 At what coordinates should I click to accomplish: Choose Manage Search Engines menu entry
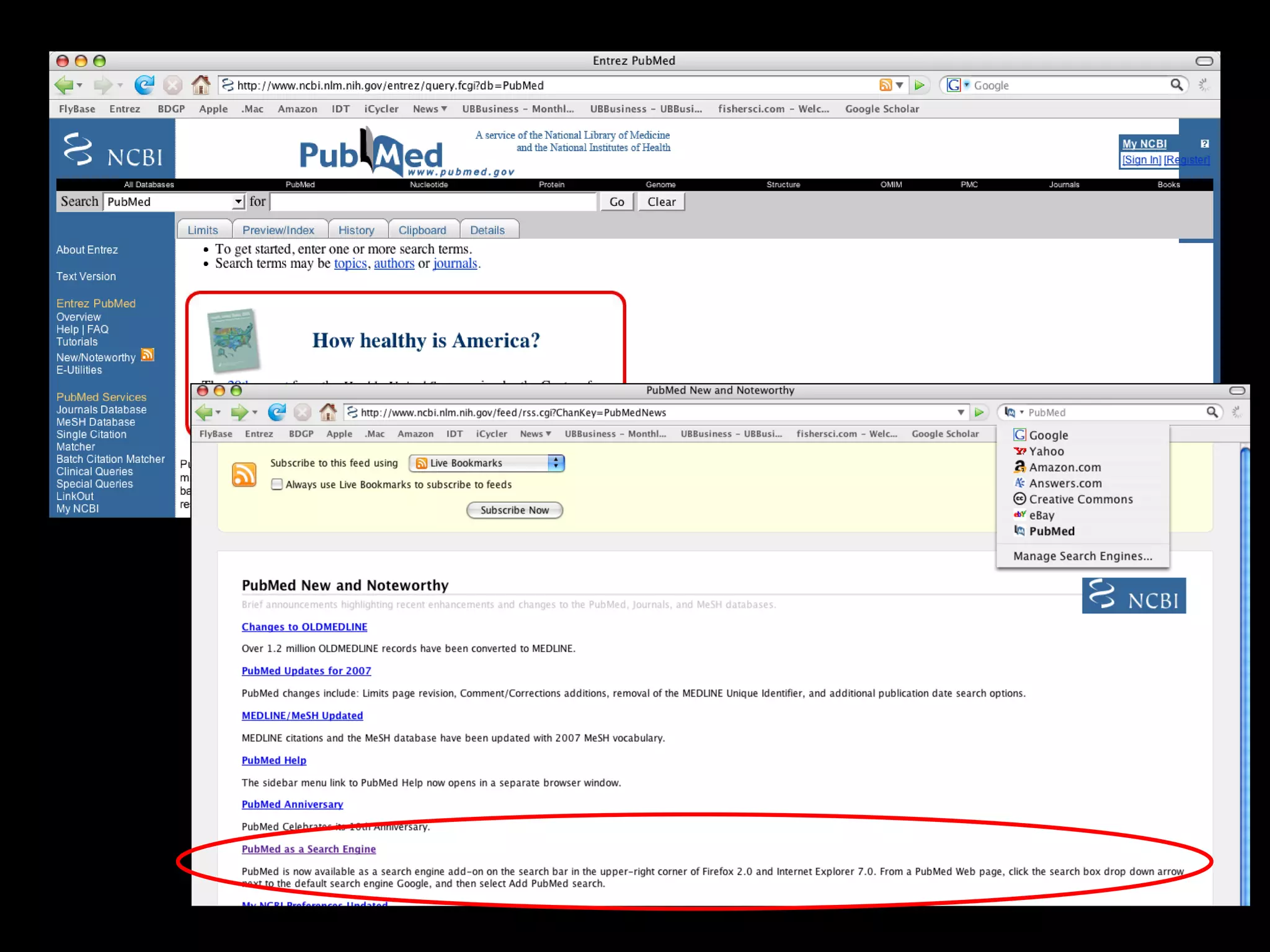click(x=1082, y=556)
